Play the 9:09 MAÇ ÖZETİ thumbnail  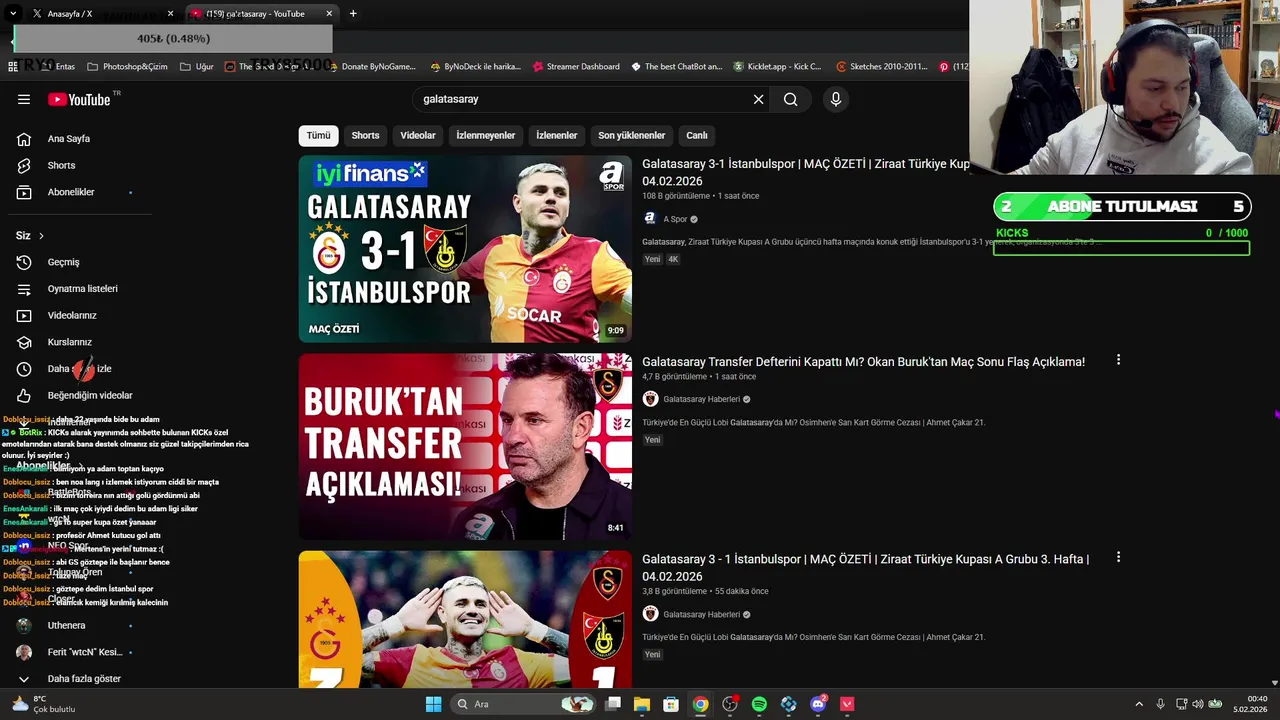tap(465, 249)
